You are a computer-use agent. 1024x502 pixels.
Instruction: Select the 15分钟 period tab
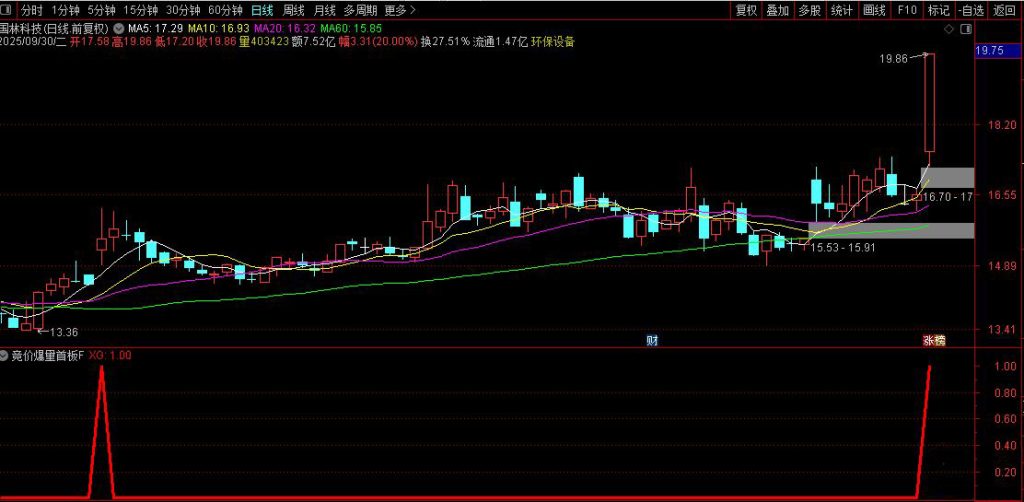pos(140,10)
